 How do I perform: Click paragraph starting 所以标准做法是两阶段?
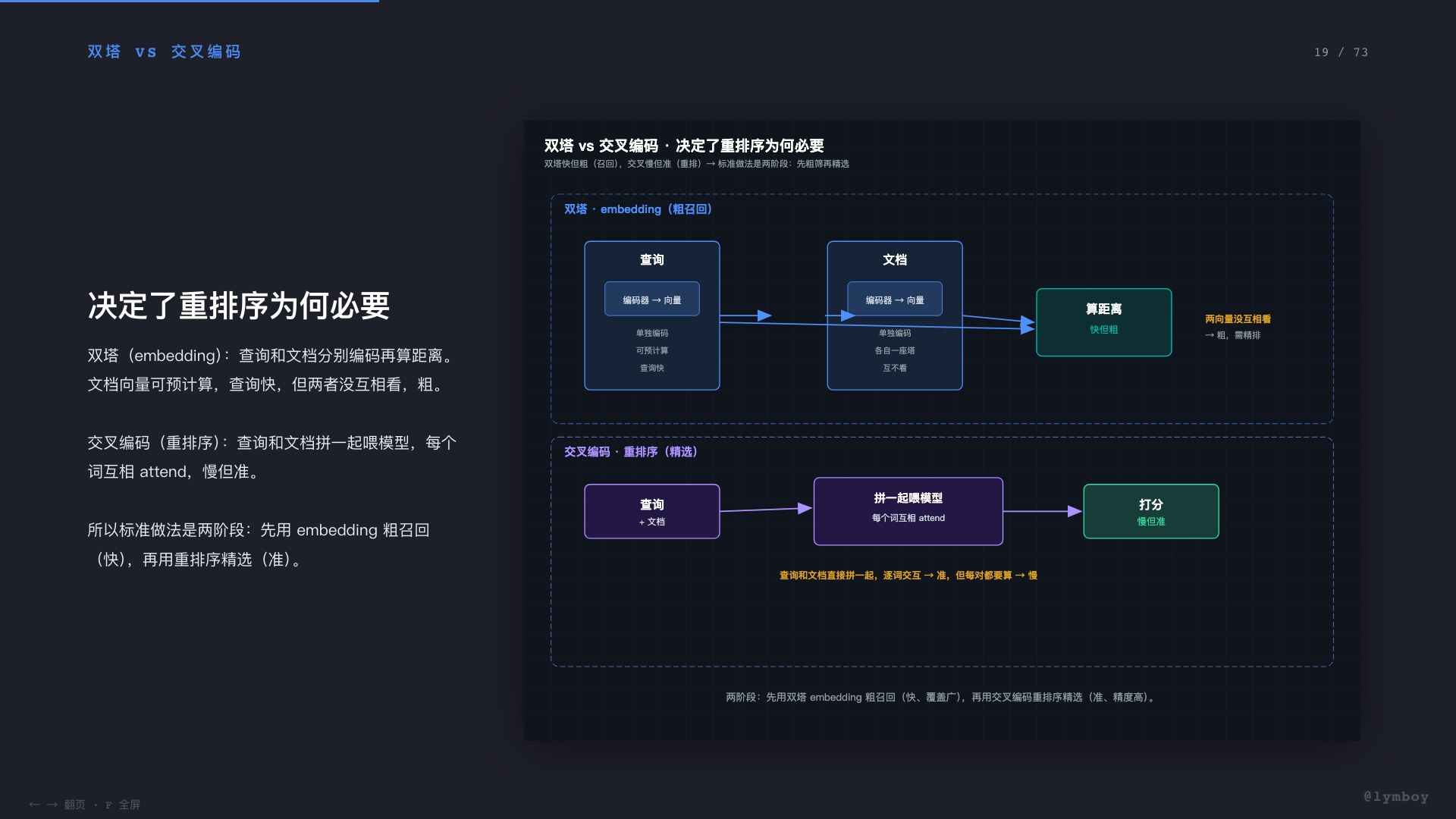[x=259, y=544]
